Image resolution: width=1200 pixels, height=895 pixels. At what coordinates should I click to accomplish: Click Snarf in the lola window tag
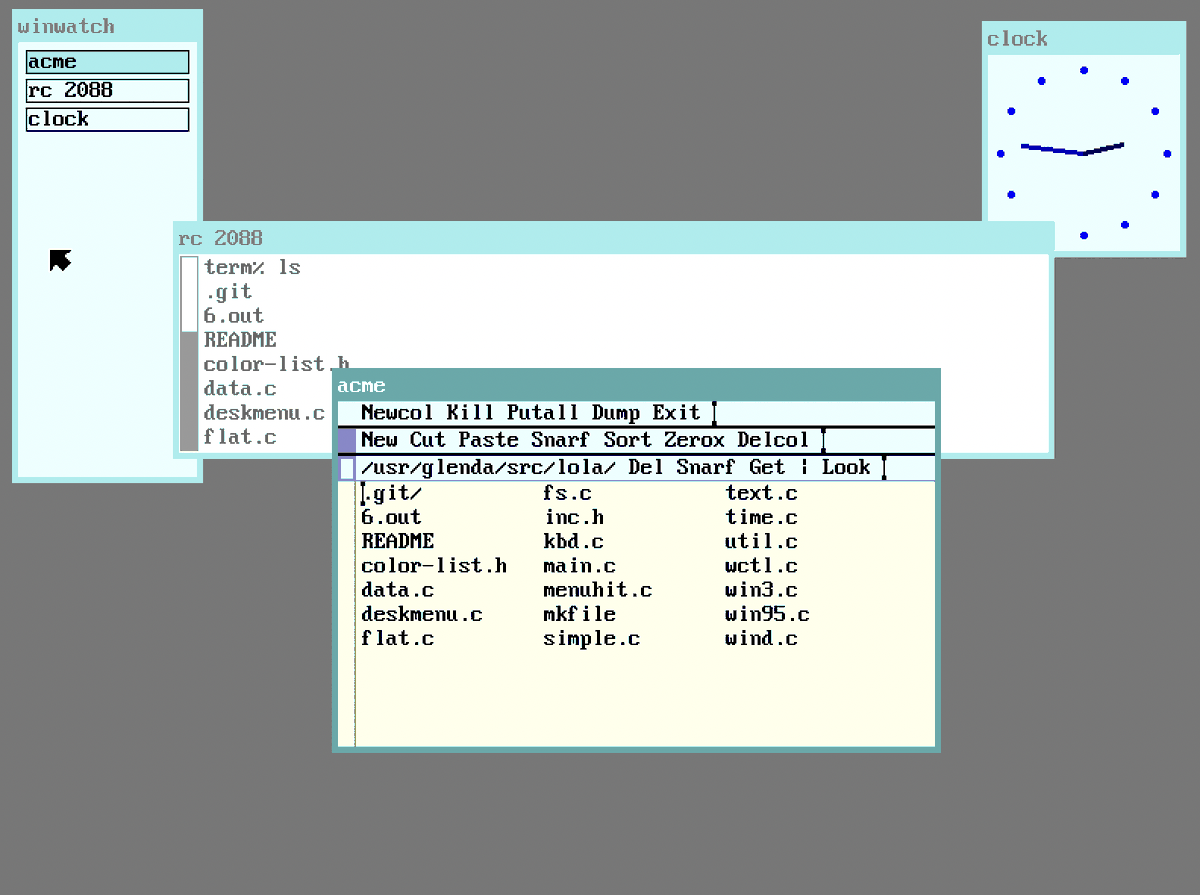[707, 467]
